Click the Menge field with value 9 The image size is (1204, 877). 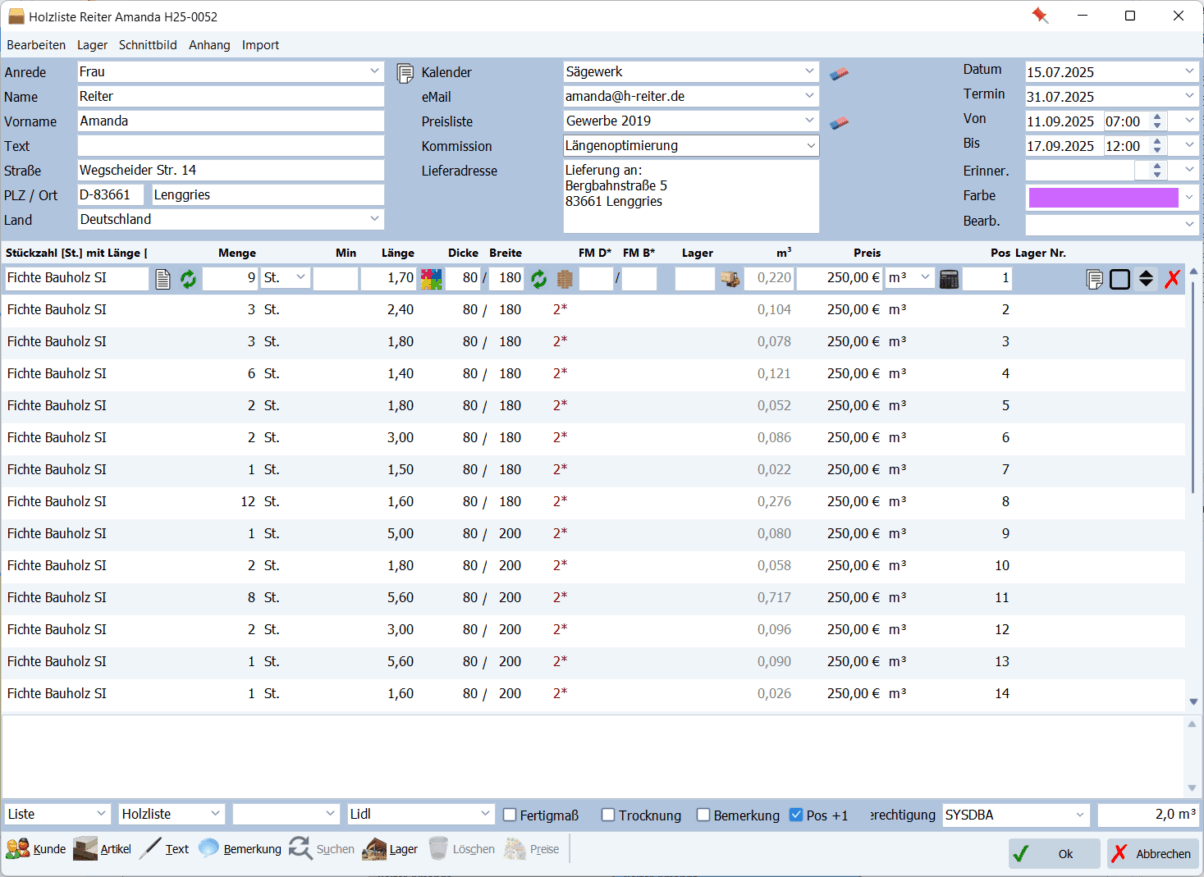tap(230, 279)
